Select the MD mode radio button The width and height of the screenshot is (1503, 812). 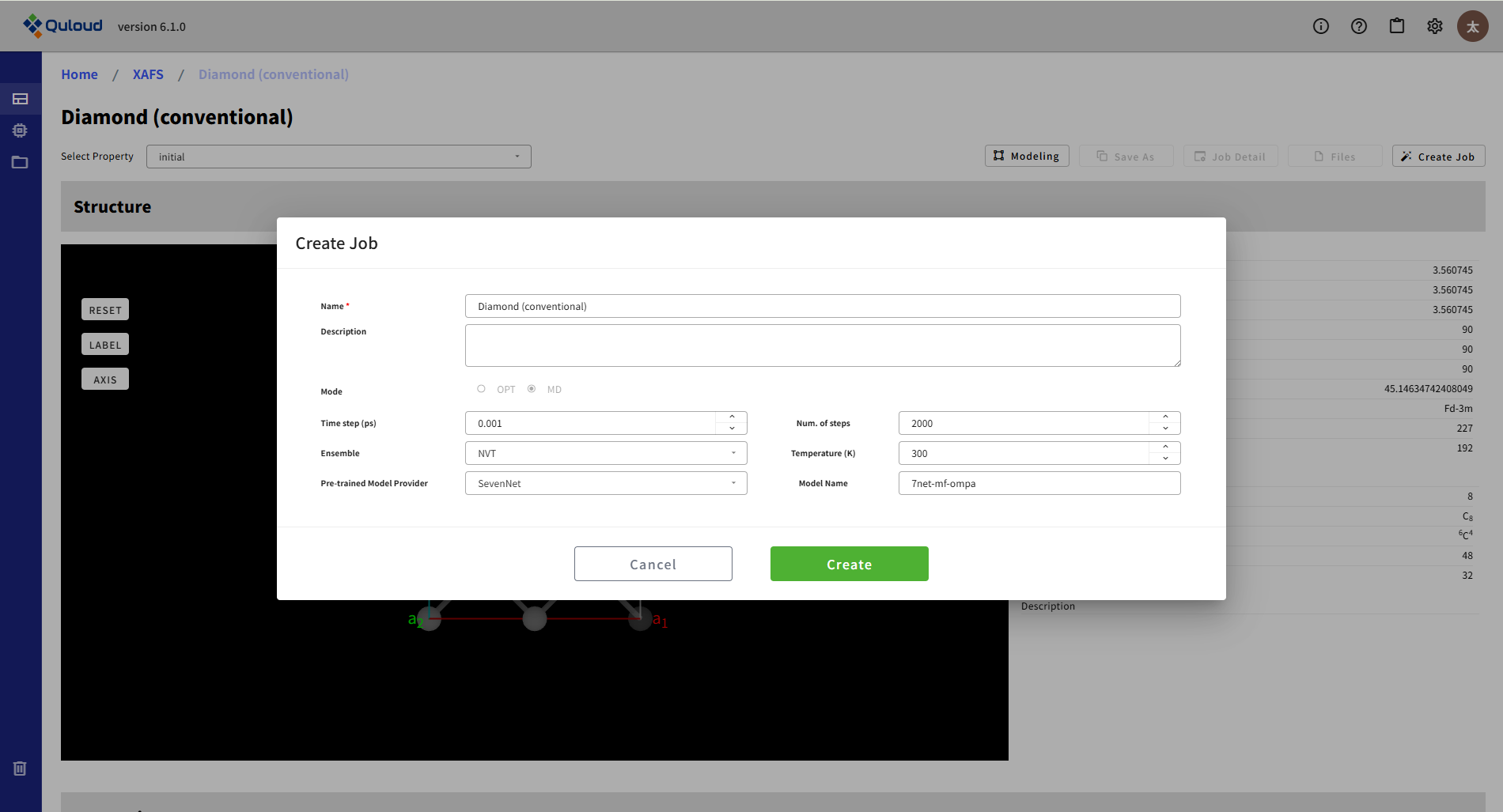pos(532,389)
